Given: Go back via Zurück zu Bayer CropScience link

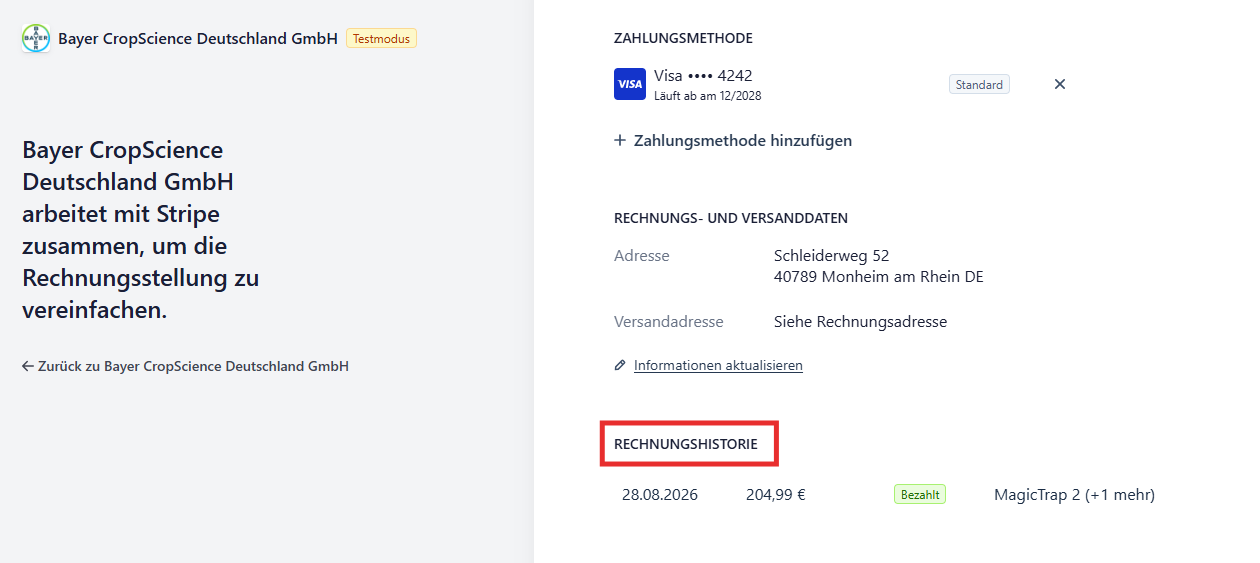Looking at the screenshot, I should [x=185, y=366].
